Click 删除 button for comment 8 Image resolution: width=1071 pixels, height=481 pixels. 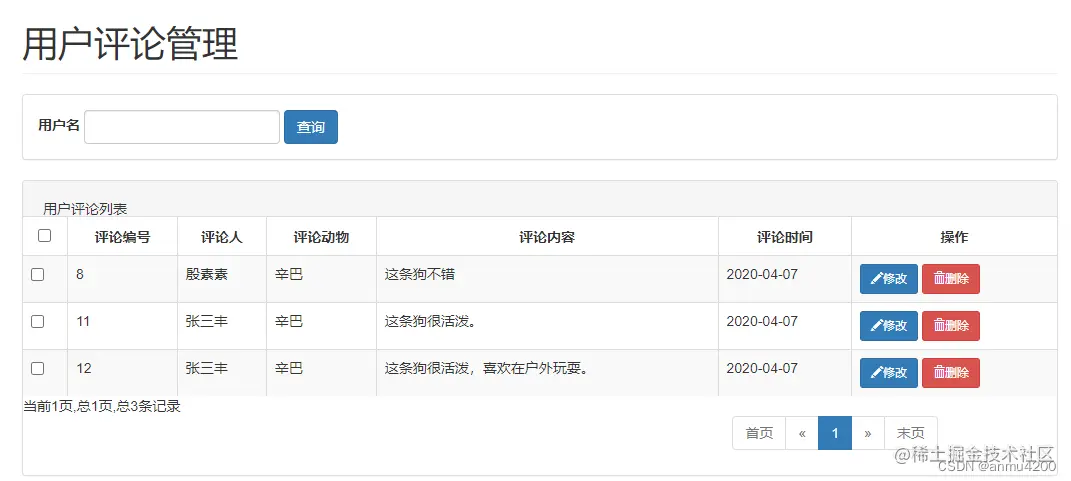click(951, 279)
